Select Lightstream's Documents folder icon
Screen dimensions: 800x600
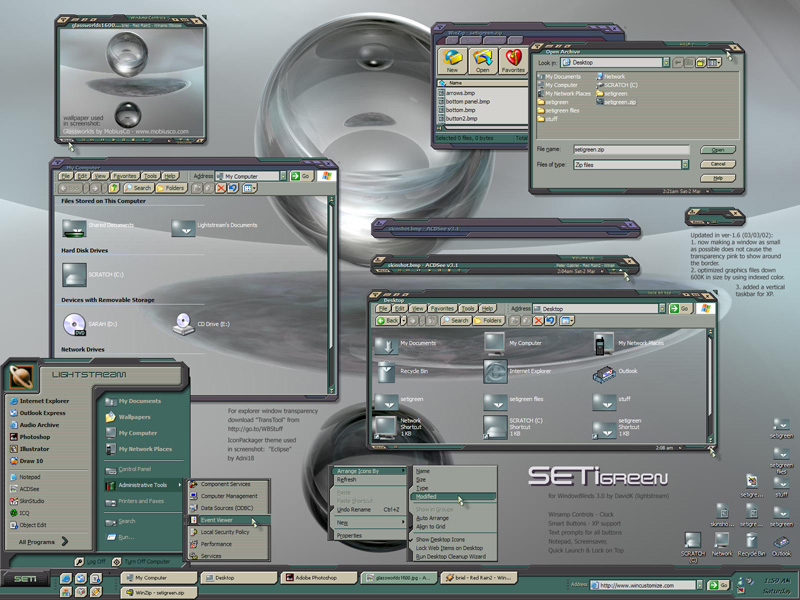coord(183,228)
